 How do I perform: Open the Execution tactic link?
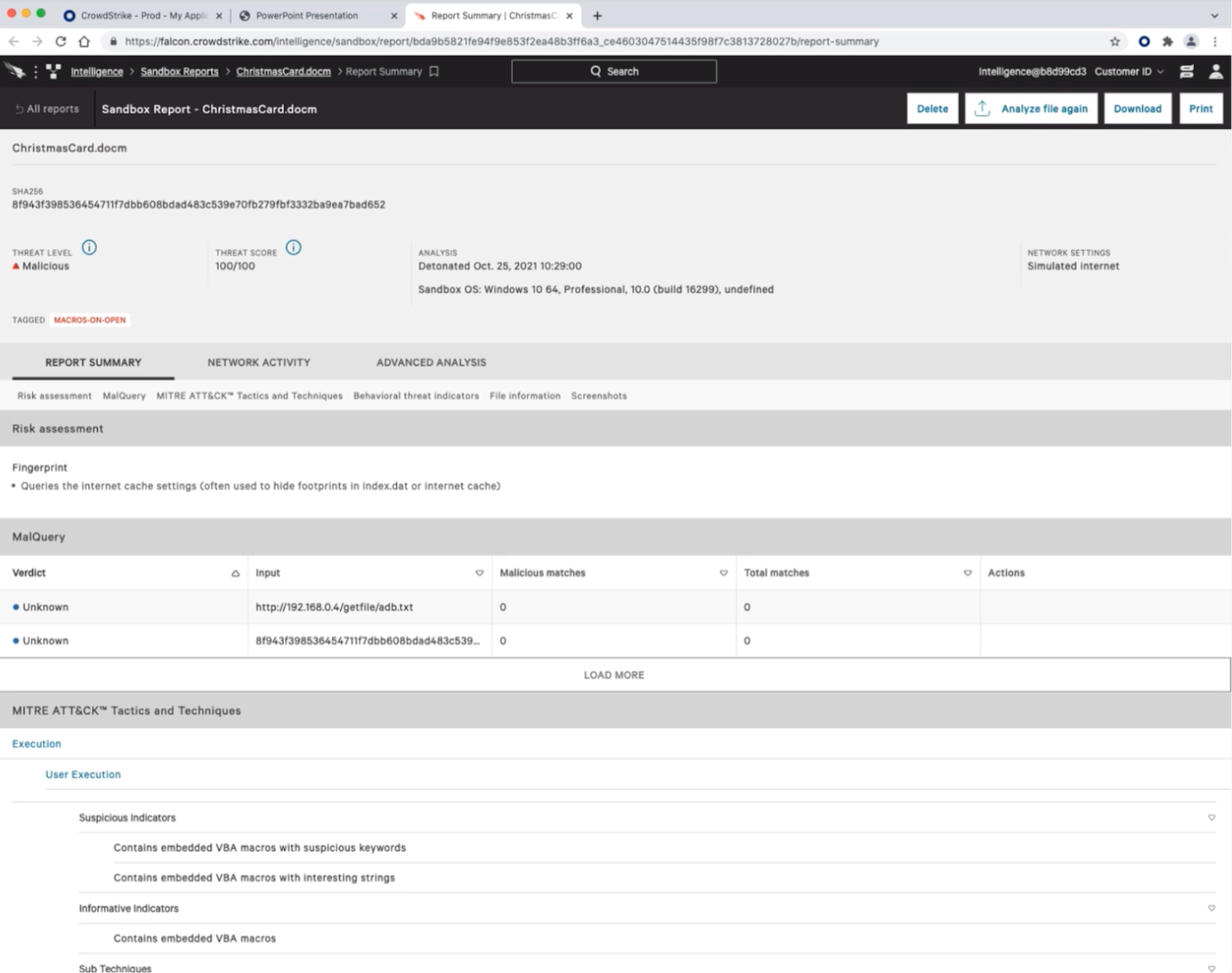(x=37, y=744)
